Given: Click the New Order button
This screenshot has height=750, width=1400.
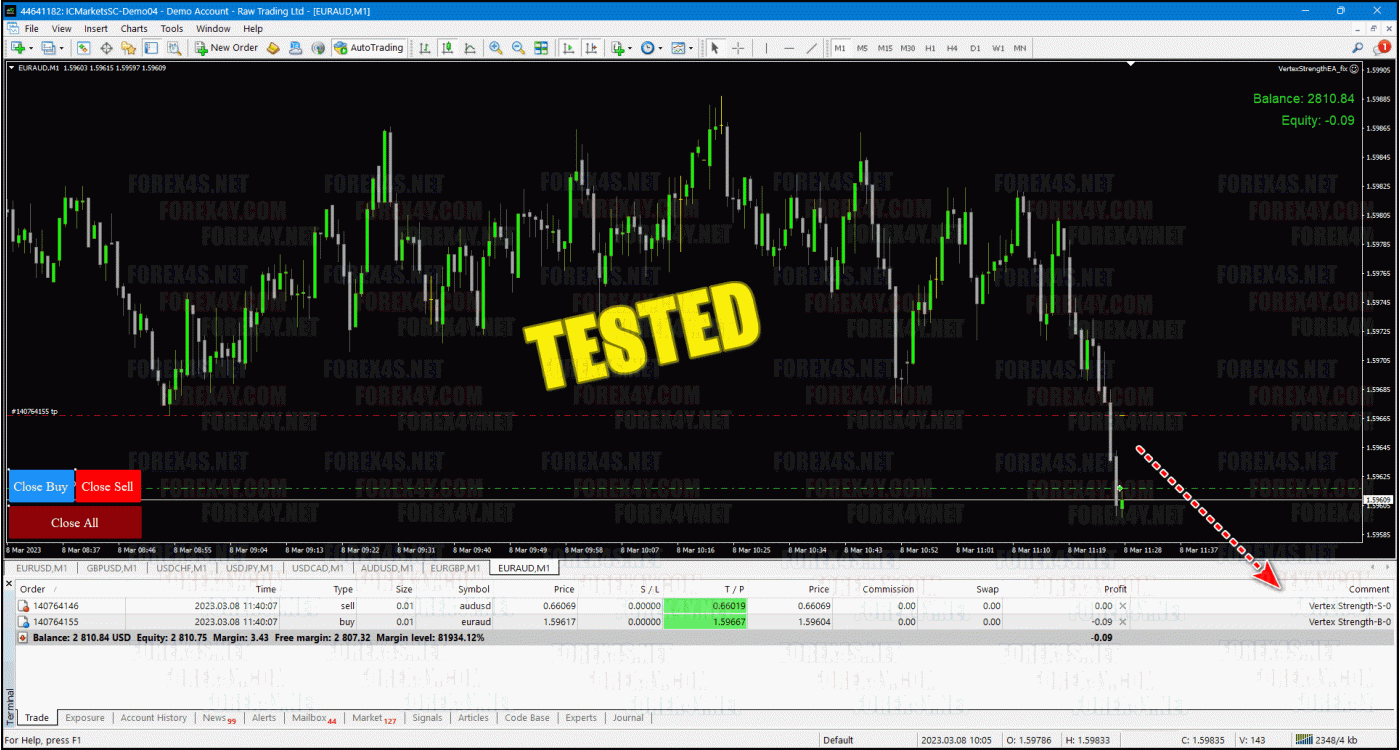Looking at the screenshot, I should pos(227,47).
